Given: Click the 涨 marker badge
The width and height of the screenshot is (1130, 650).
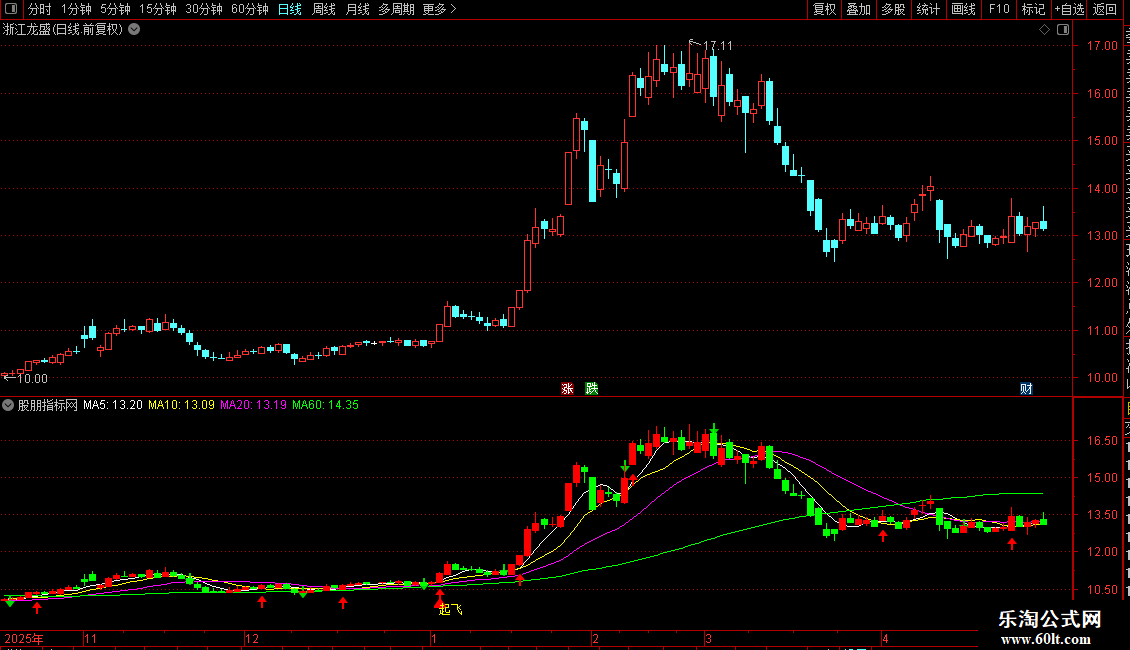Looking at the screenshot, I should [567, 388].
